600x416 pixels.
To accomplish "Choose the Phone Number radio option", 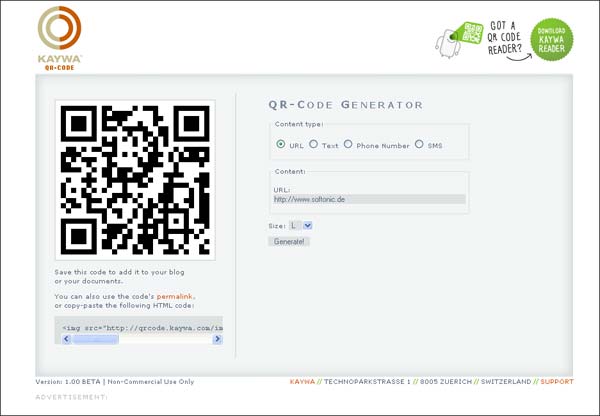I will click(348, 145).
